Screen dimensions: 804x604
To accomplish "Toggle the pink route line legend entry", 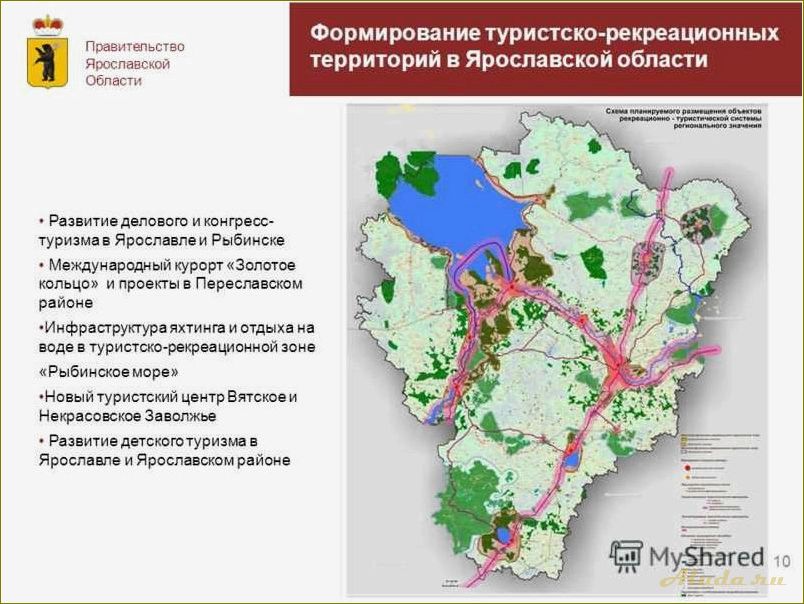I will [x=706, y=507].
